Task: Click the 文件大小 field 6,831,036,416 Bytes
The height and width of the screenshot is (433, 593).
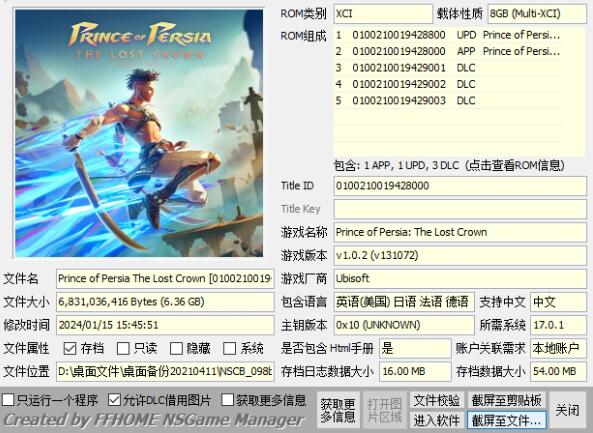Action: coord(165,302)
